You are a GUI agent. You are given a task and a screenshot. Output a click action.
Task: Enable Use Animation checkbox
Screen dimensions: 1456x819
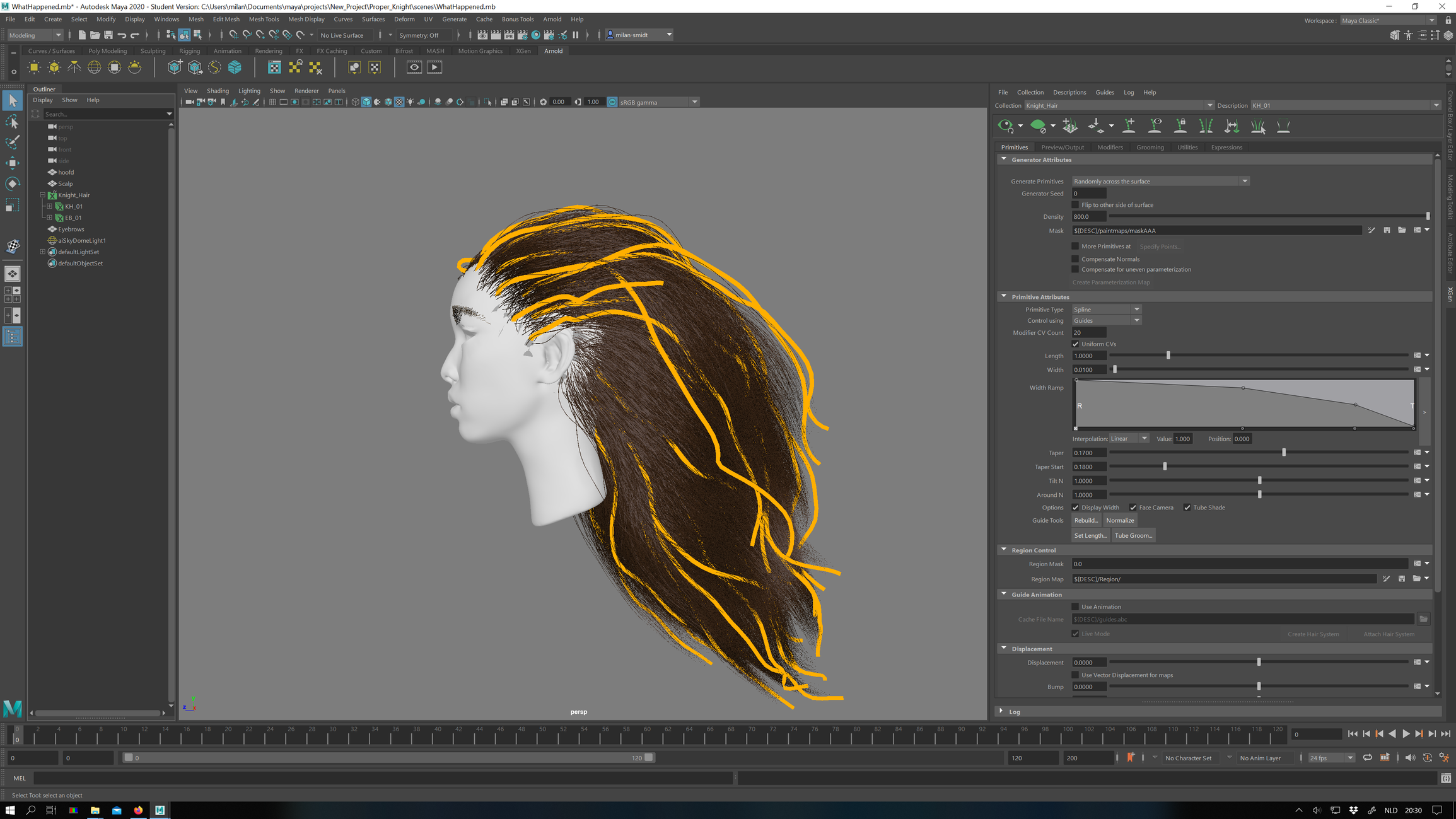(1076, 607)
